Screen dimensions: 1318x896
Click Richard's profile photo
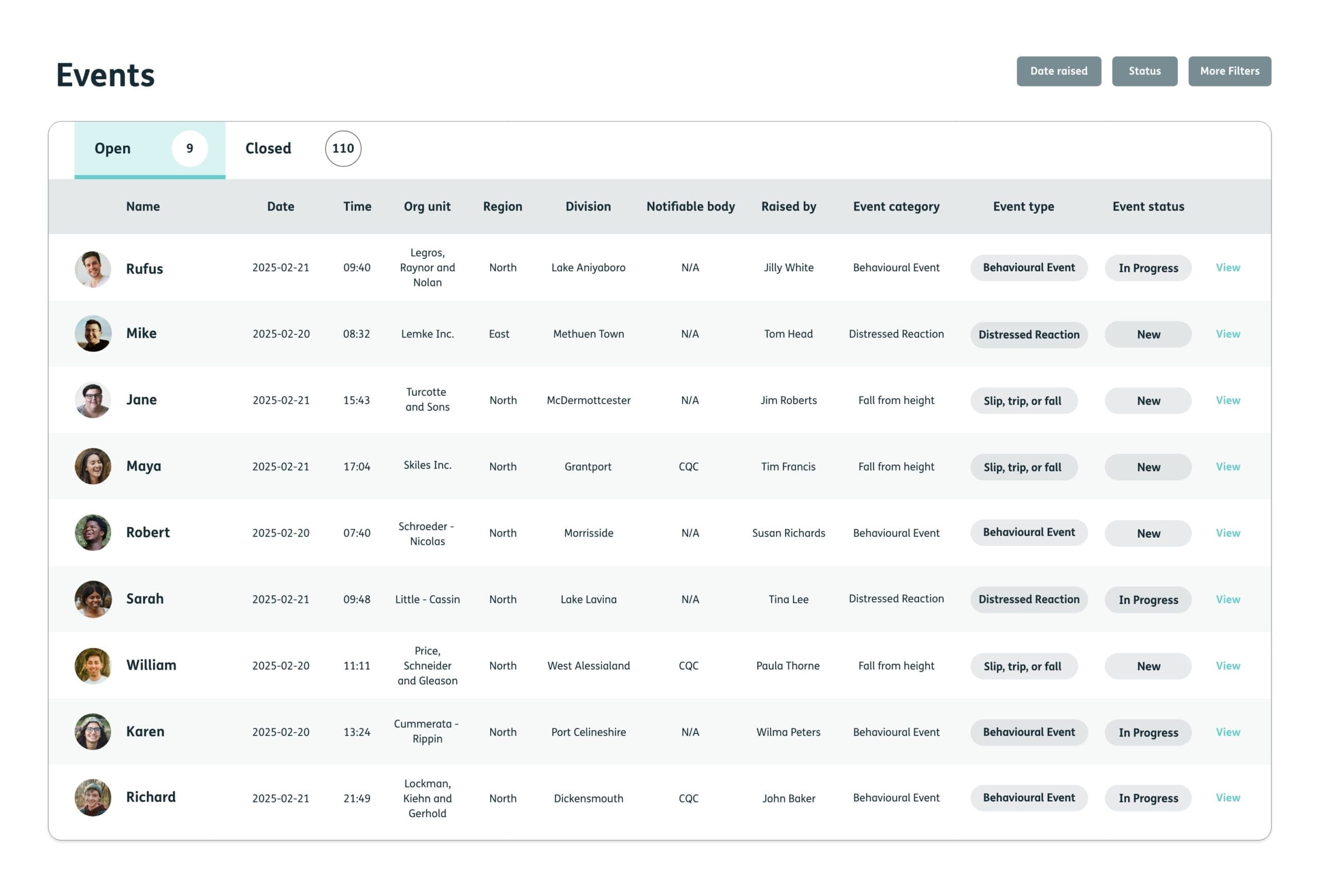(x=93, y=798)
